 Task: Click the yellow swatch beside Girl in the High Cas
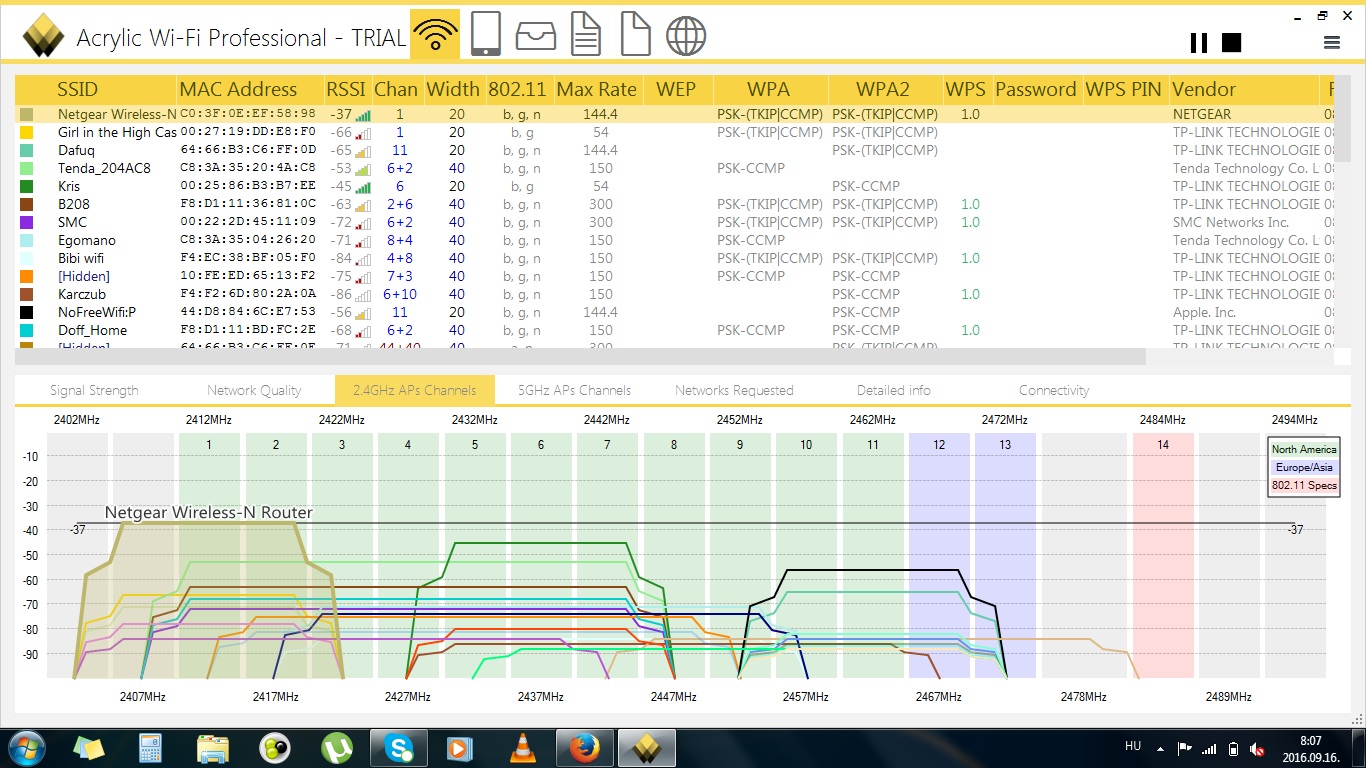(27, 132)
